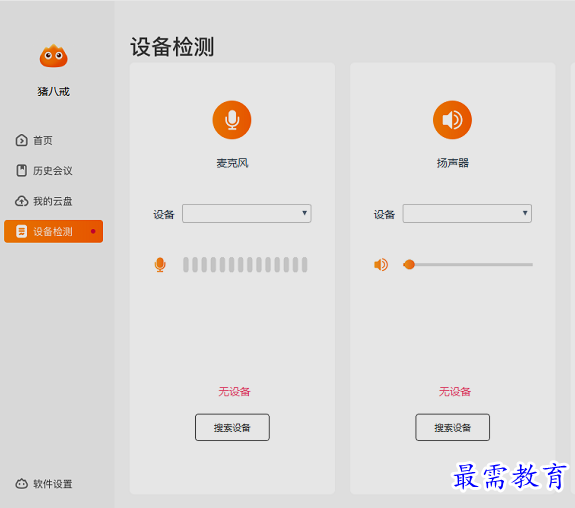Viewport: 575px width, 508px height.
Task: Click the 我的云盘 cloud upload icon
Action: pos(21,201)
